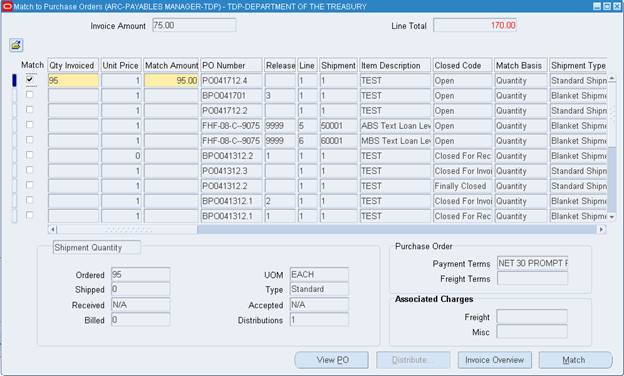This screenshot has height=376, width=624.
Task: Click the Received field showing N/A
Action: pos(140,305)
